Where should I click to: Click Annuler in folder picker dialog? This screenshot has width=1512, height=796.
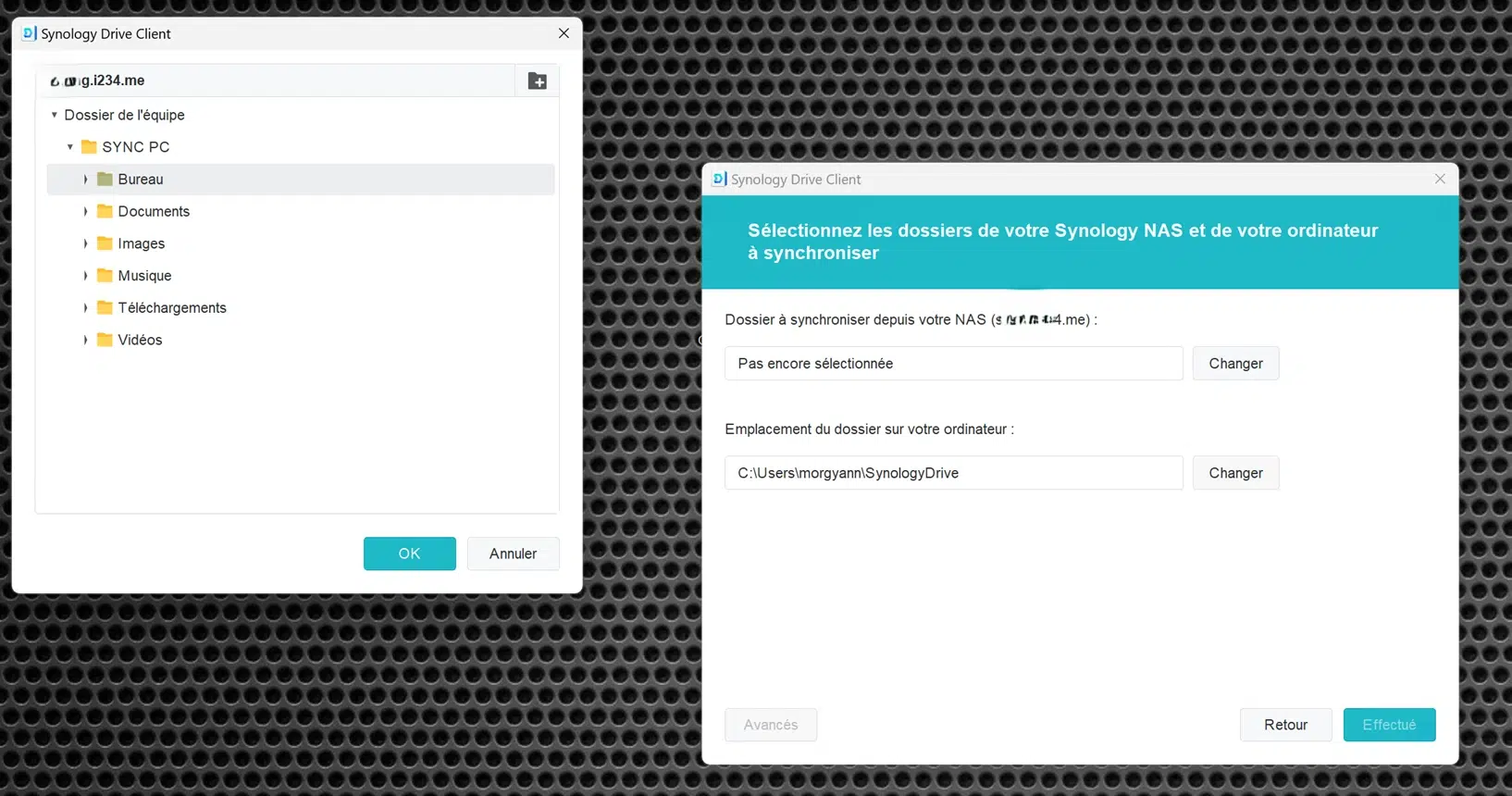[513, 553]
